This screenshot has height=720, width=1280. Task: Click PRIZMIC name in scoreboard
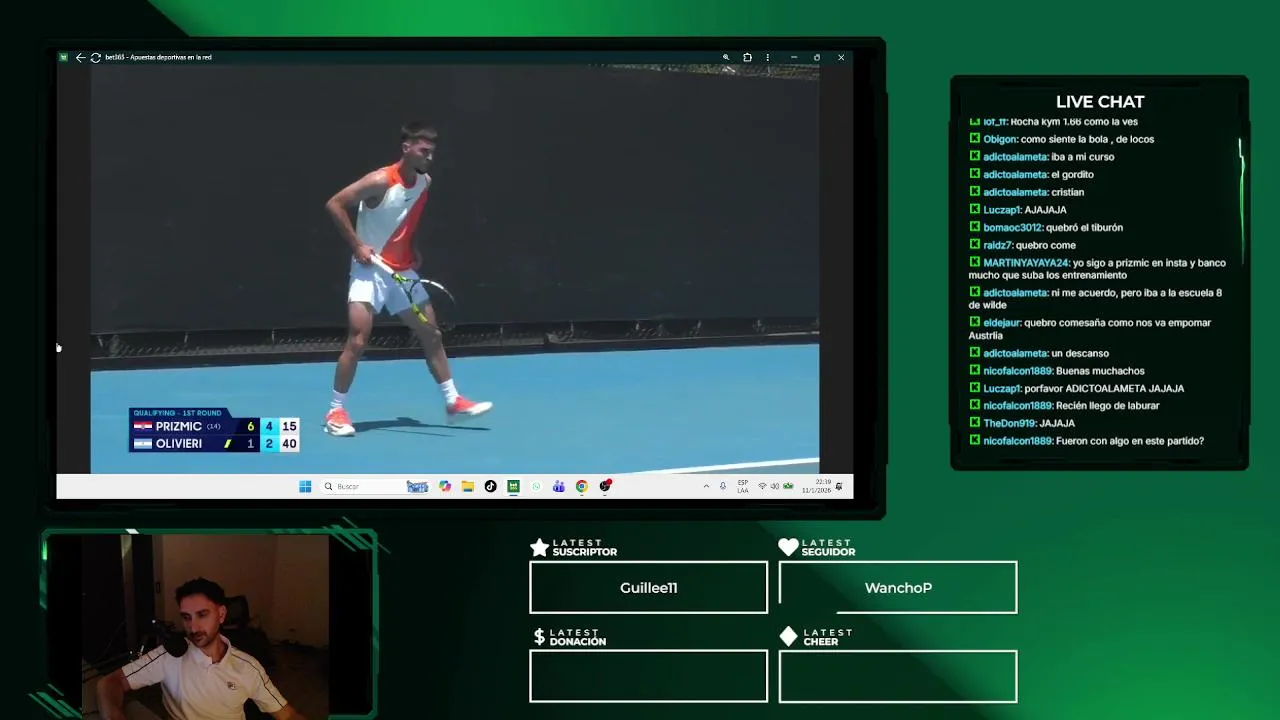179,426
